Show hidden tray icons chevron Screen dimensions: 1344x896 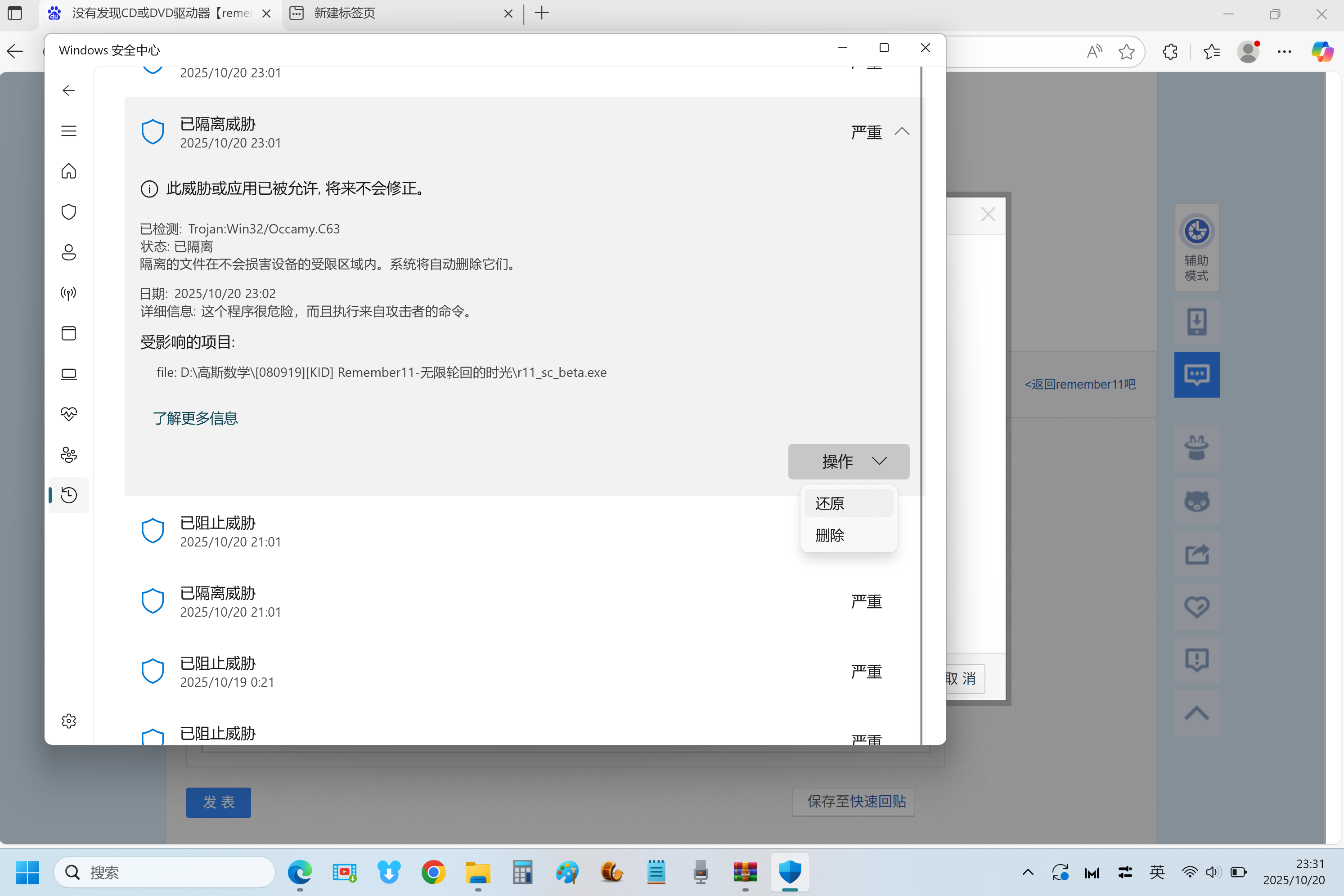tap(1027, 872)
